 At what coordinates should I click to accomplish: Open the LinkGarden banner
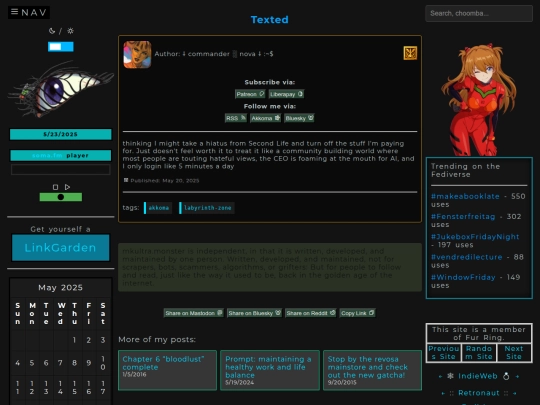[x=61, y=248]
